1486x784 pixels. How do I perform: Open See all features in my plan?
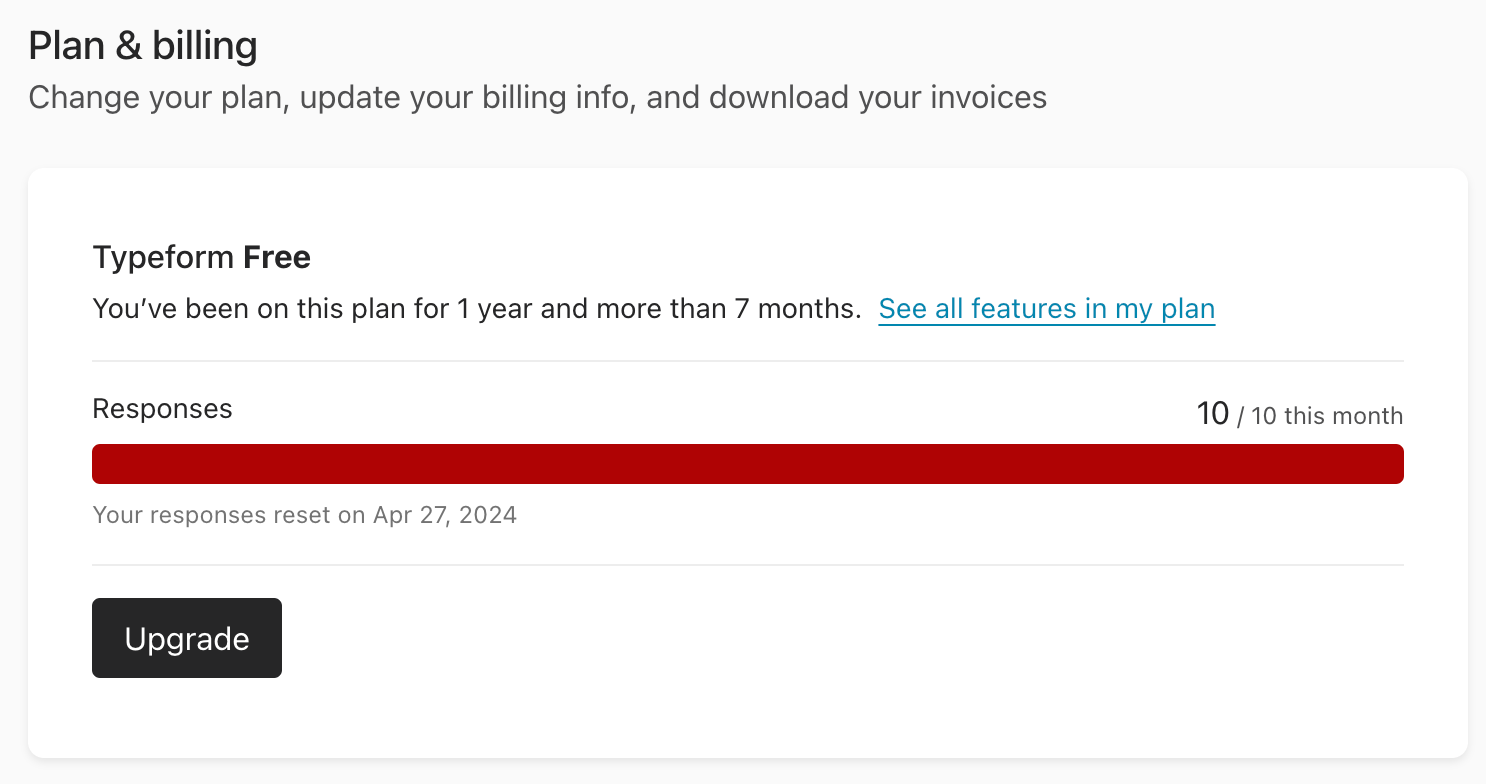[1047, 309]
